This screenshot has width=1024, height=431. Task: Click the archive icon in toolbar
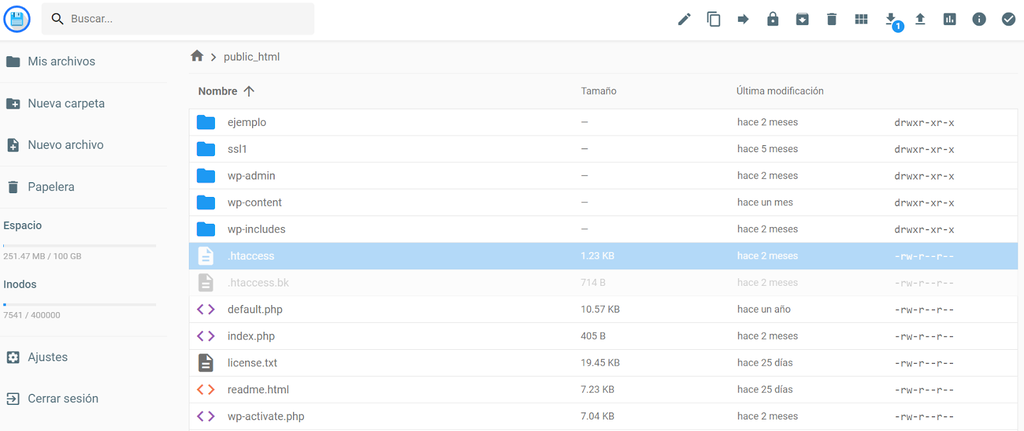pos(802,19)
